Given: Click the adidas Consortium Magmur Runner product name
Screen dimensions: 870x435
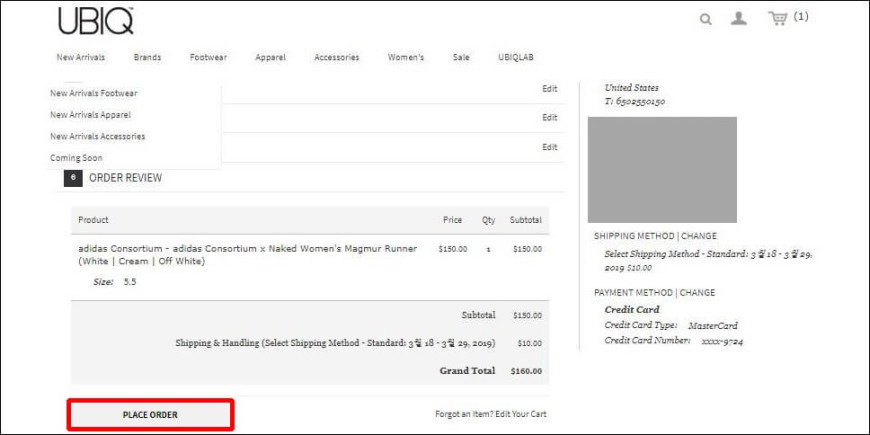Looking at the screenshot, I should pos(247,255).
